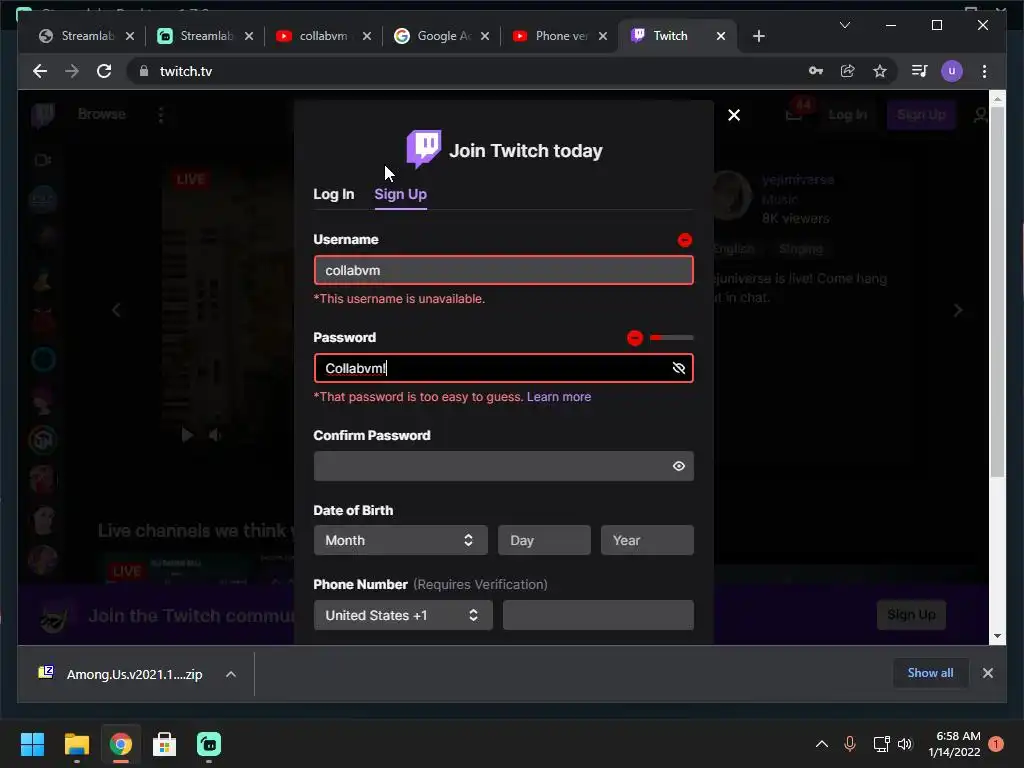1024x768 pixels.
Task: Click the microphone tray icon
Action: pyautogui.click(x=850, y=744)
